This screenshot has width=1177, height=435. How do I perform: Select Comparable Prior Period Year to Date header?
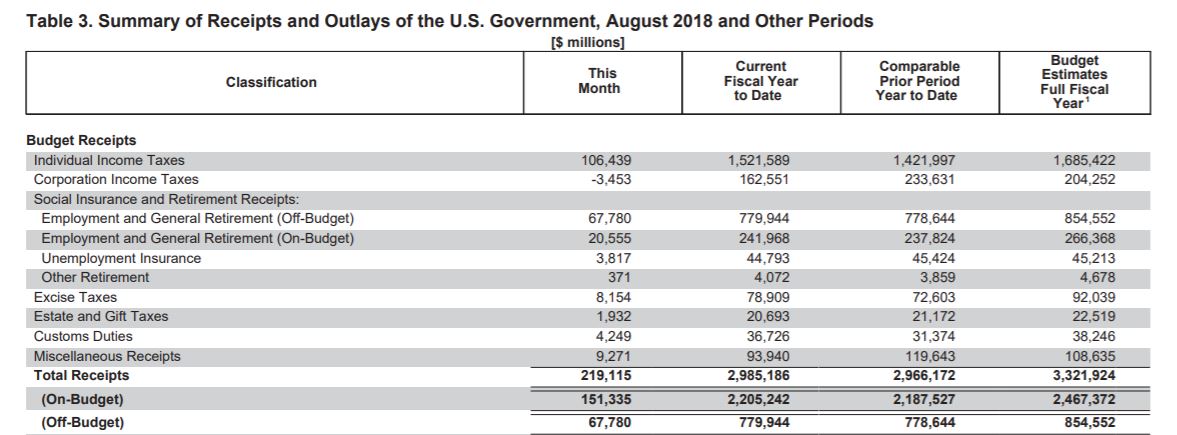tap(919, 81)
